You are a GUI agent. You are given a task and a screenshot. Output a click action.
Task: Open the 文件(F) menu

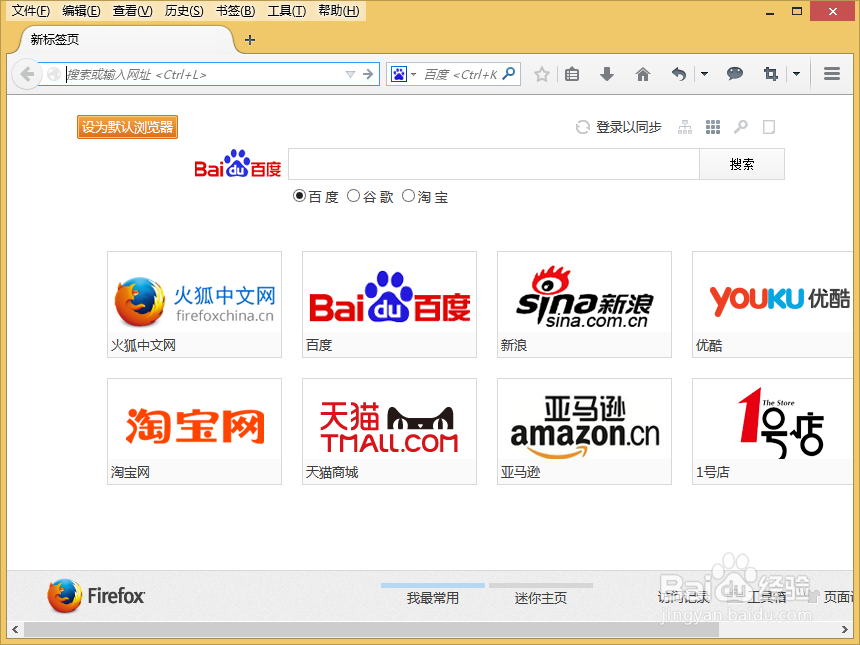[x=31, y=11]
